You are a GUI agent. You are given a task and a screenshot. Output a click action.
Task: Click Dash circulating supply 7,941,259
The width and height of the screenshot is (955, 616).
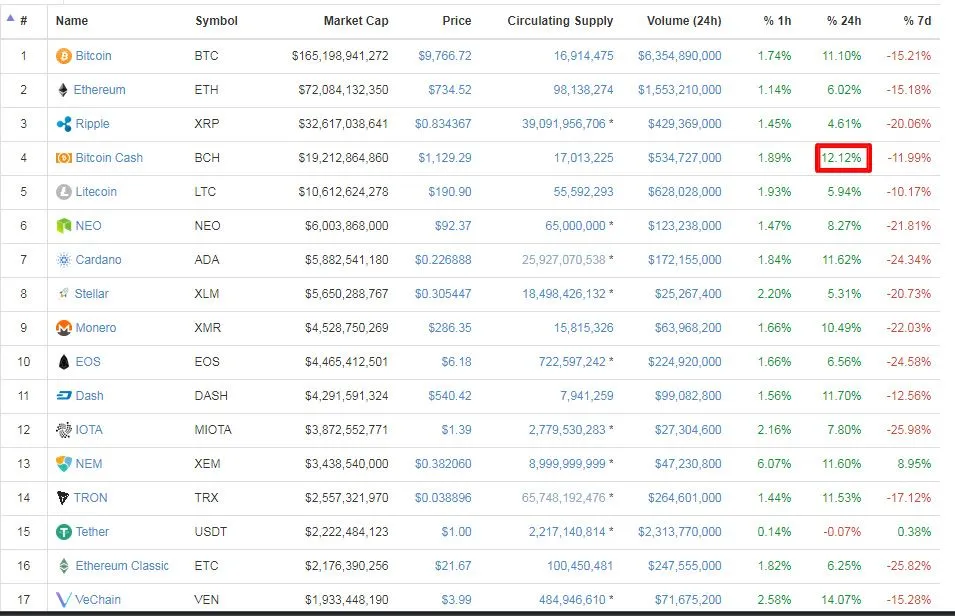(x=587, y=396)
